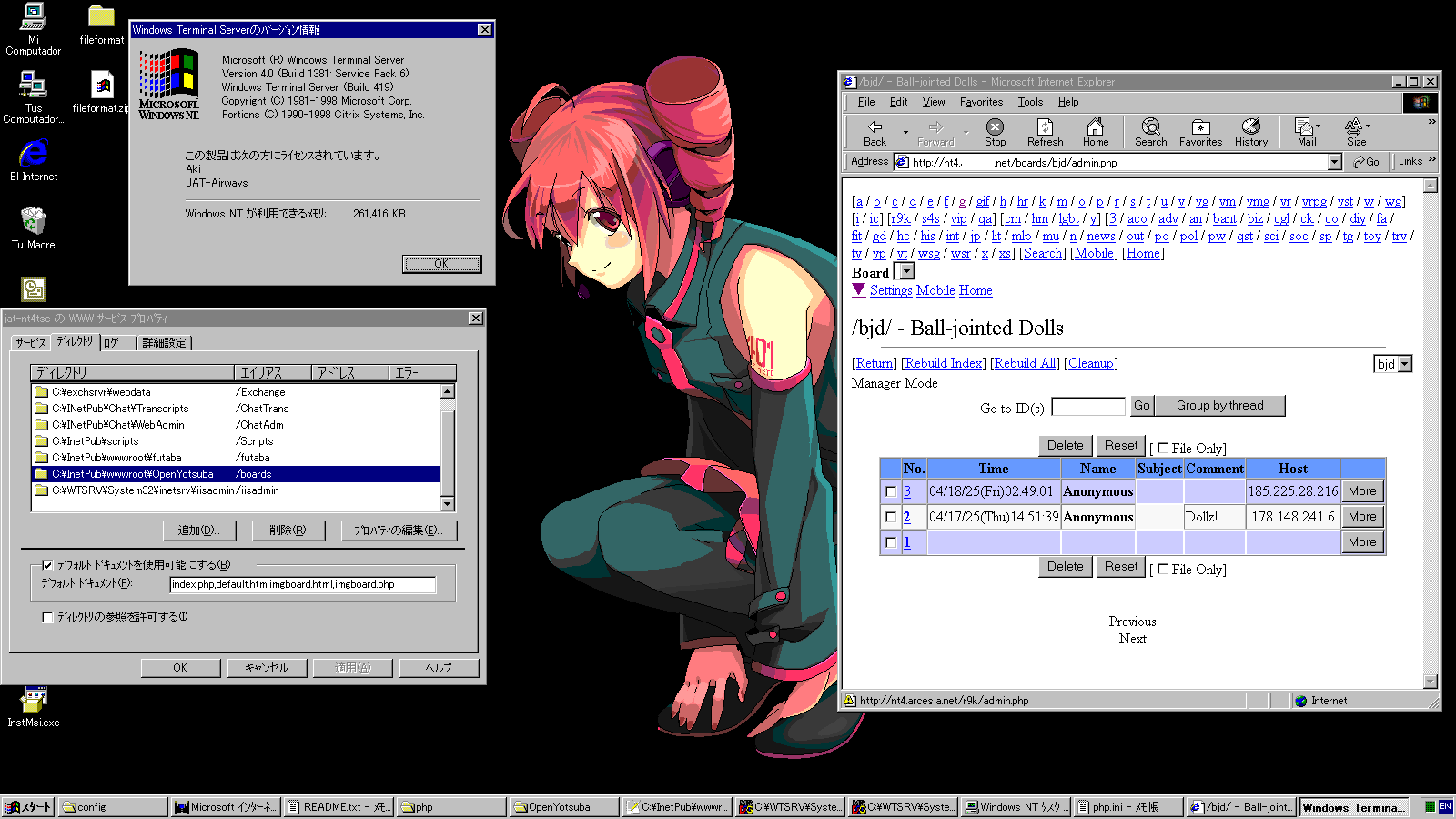This screenshot has width=1456, height=819.
Task: Click the Mail toolbar icon
Action: (1307, 132)
